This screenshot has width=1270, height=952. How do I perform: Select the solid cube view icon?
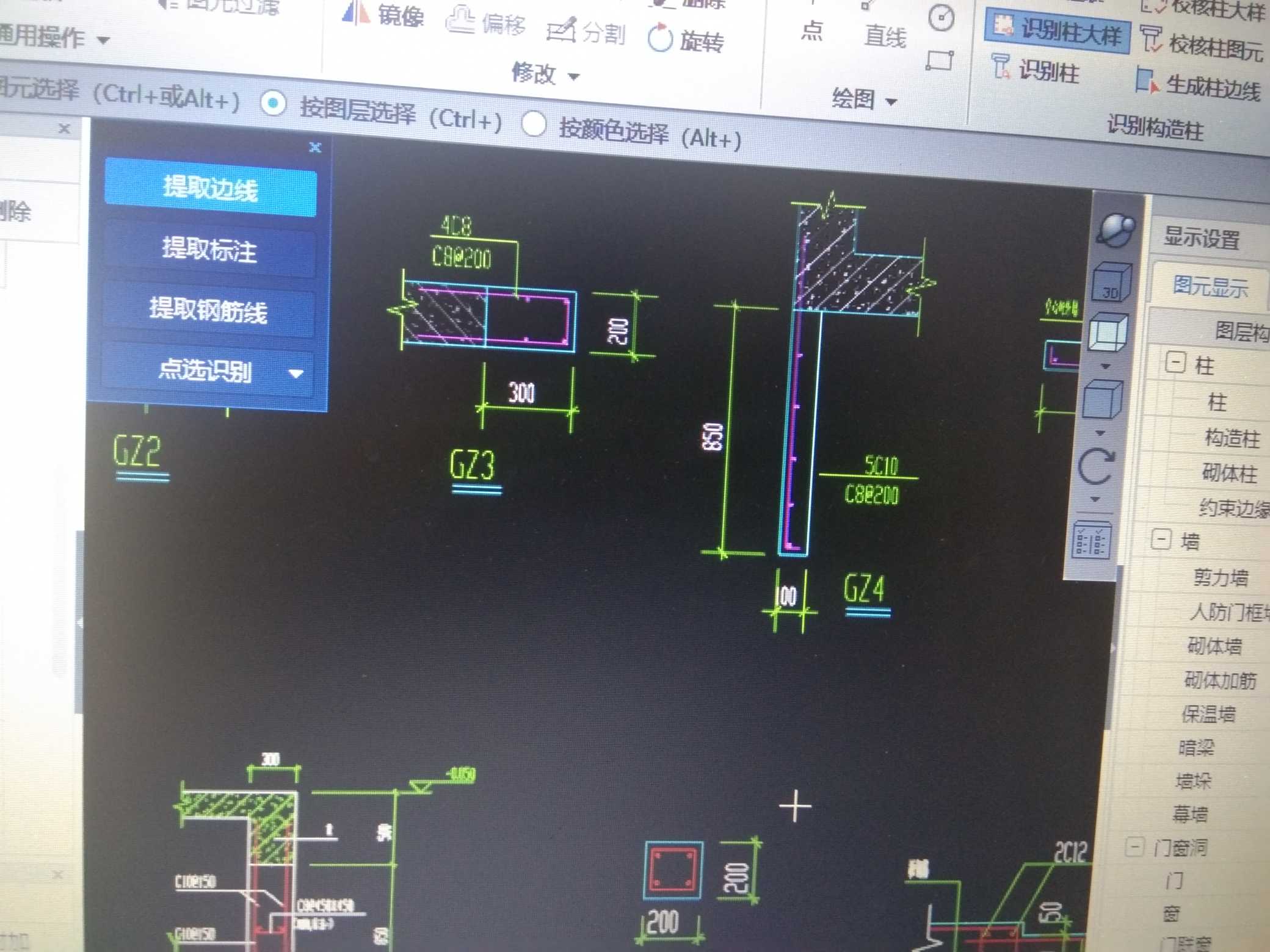(1103, 399)
